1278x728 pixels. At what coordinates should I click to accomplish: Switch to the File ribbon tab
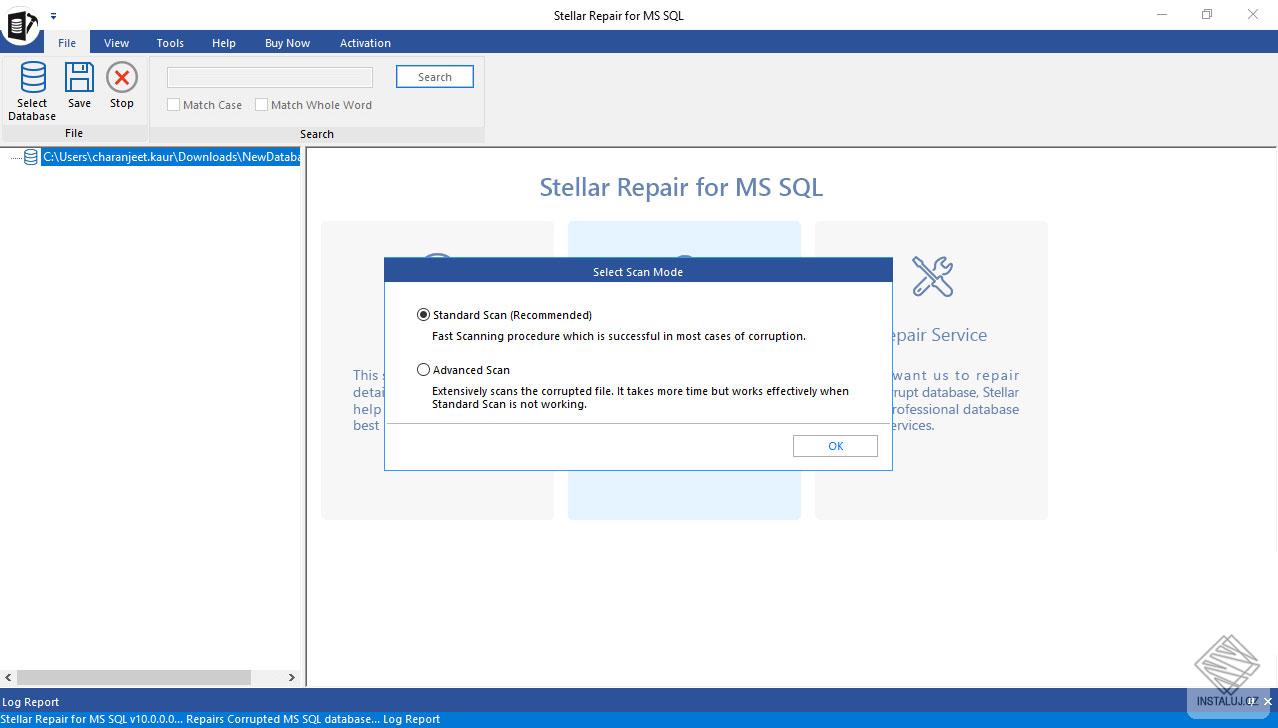click(67, 43)
